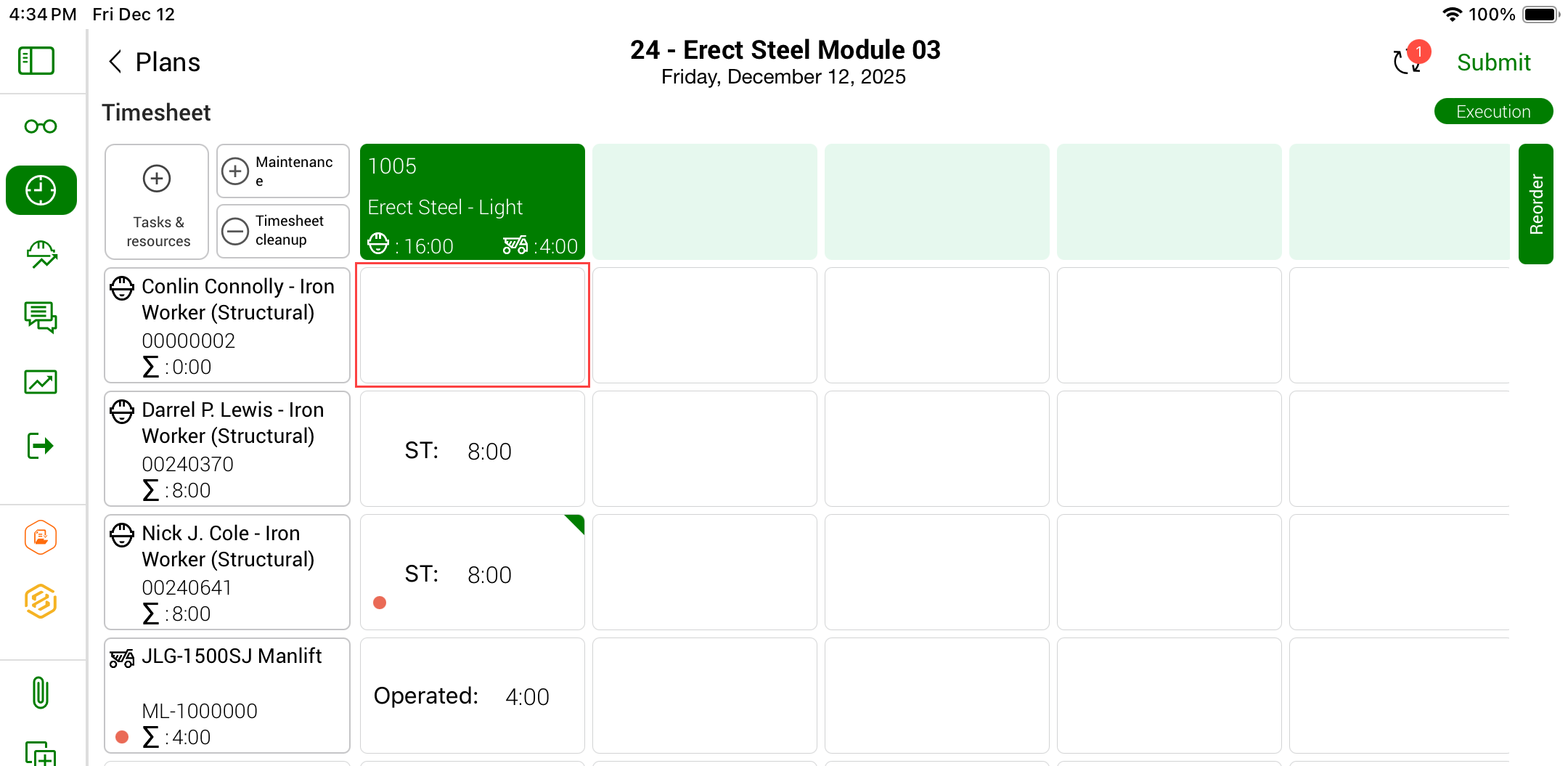1568x766 pixels.
Task: Open the chart analytics sidebar icon
Action: point(41,382)
